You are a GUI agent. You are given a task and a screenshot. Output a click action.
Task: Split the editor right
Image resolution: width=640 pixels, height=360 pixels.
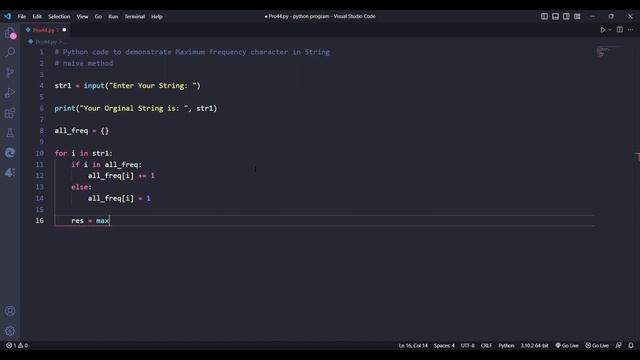[620, 30]
